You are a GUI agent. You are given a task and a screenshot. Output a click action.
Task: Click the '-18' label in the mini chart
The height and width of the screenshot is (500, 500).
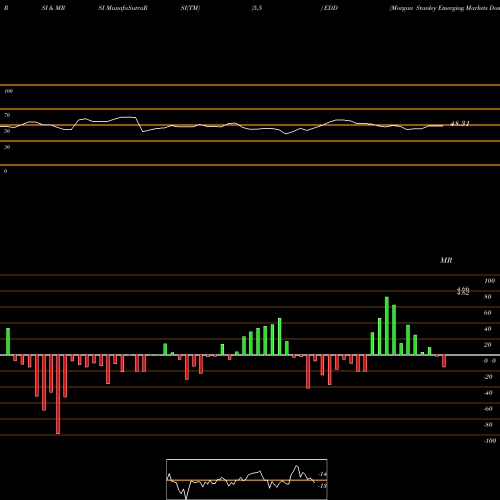tap(322, 486)
